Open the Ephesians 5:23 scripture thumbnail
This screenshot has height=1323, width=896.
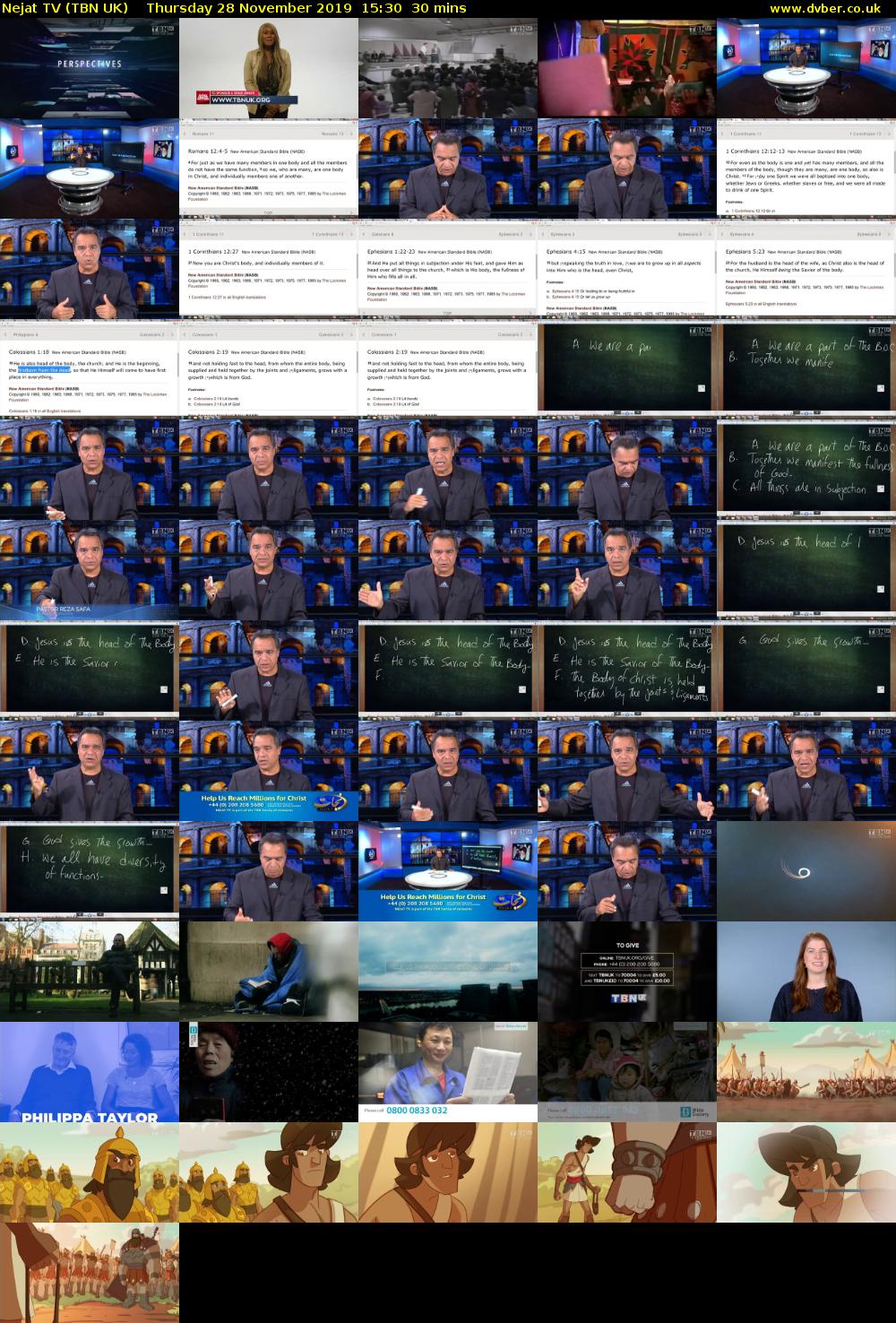coord(806,268)
